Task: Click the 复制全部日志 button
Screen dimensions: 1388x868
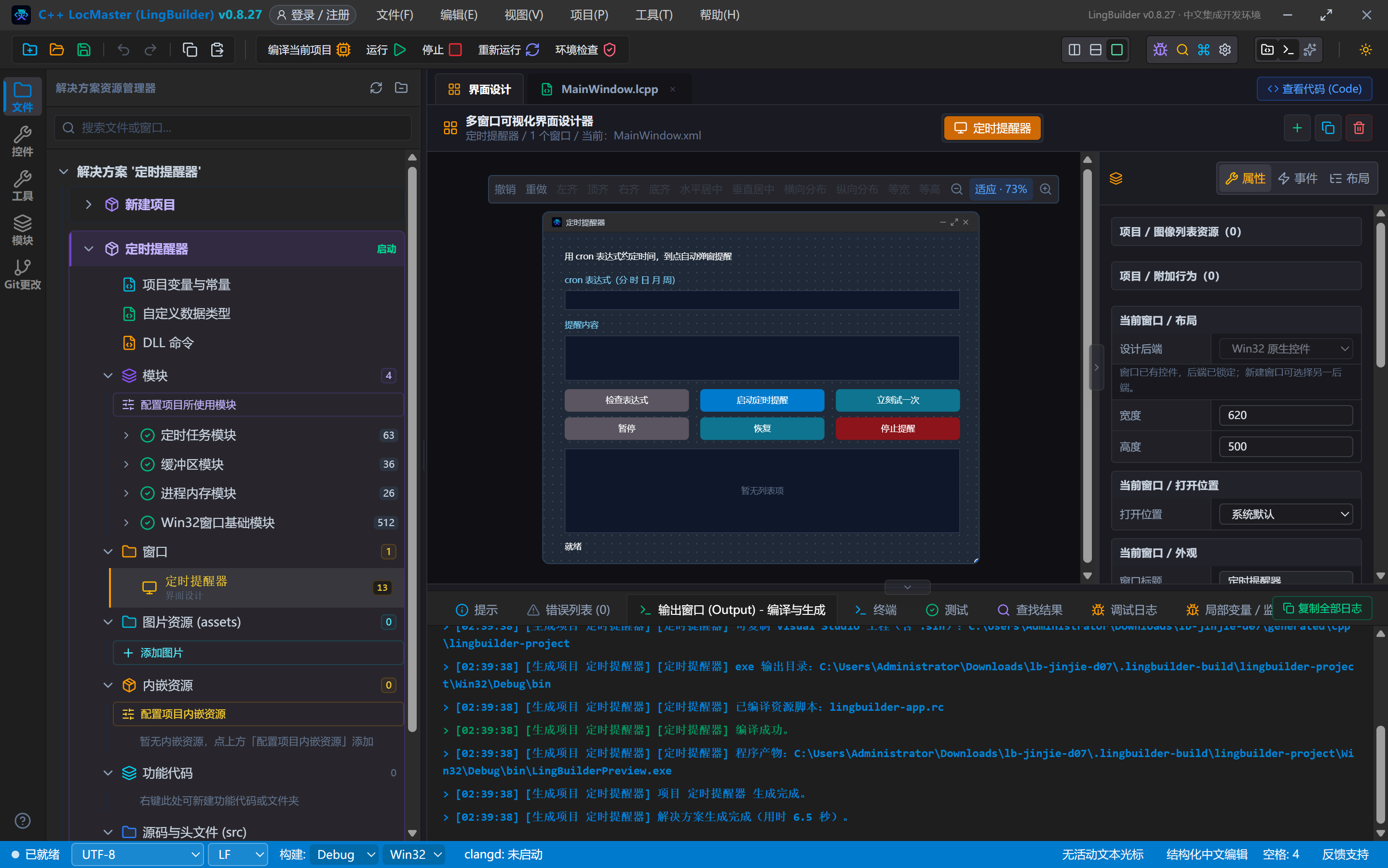Action: point(1322,609)
